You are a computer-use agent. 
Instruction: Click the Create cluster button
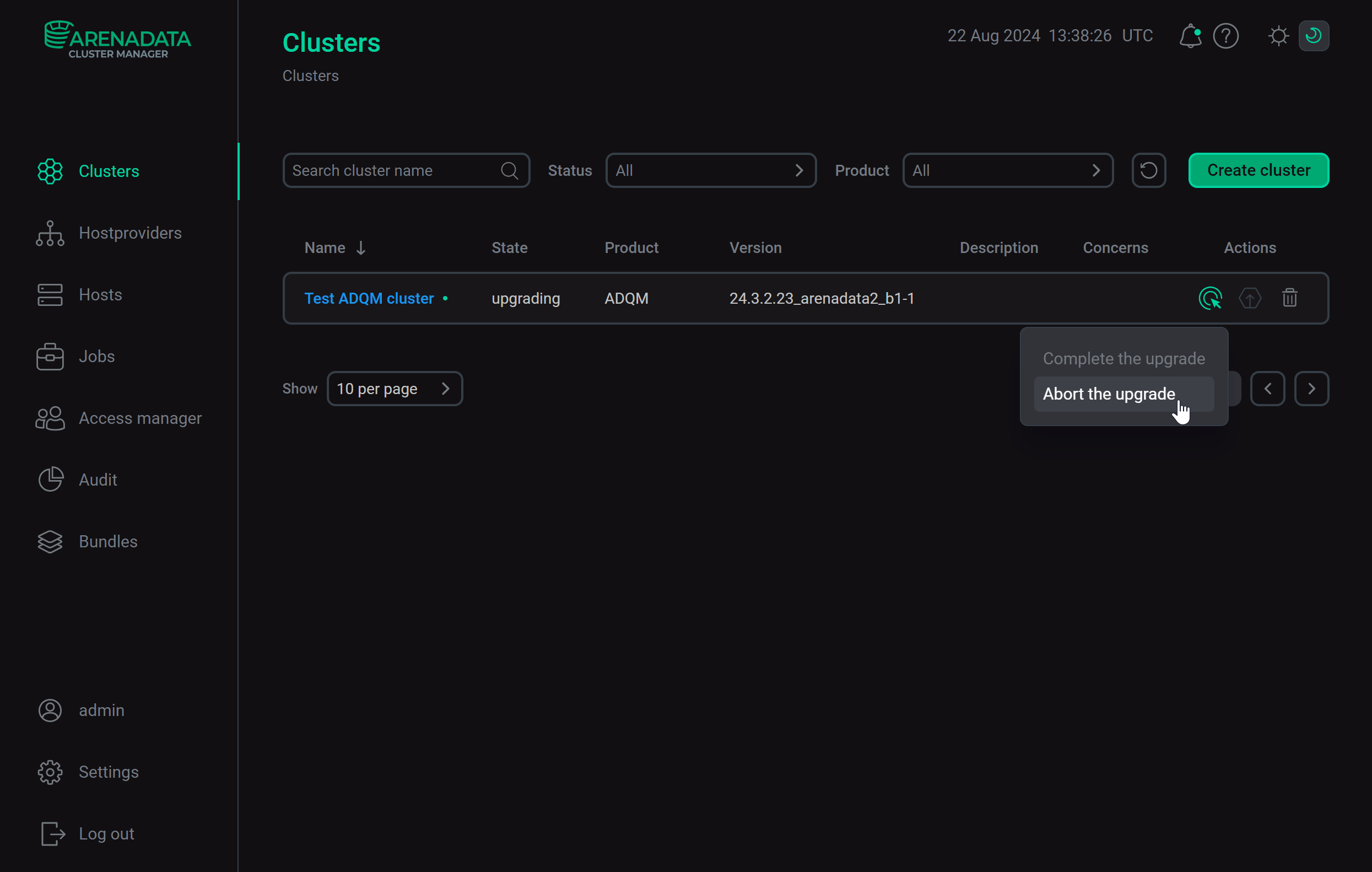pyautogui.click(x=1258, y=170)
